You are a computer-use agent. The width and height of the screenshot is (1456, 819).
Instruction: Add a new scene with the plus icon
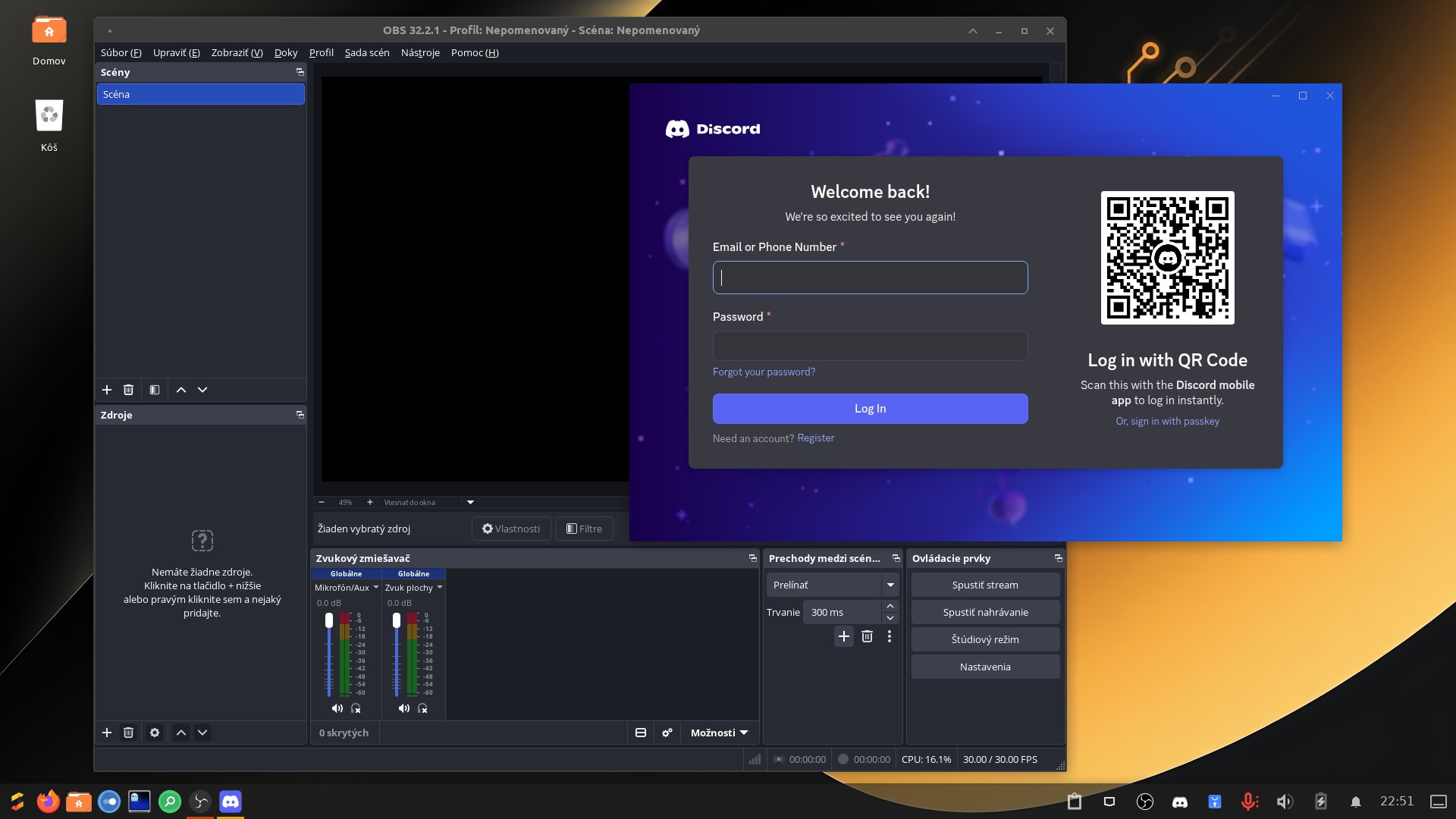click(107, 390)
